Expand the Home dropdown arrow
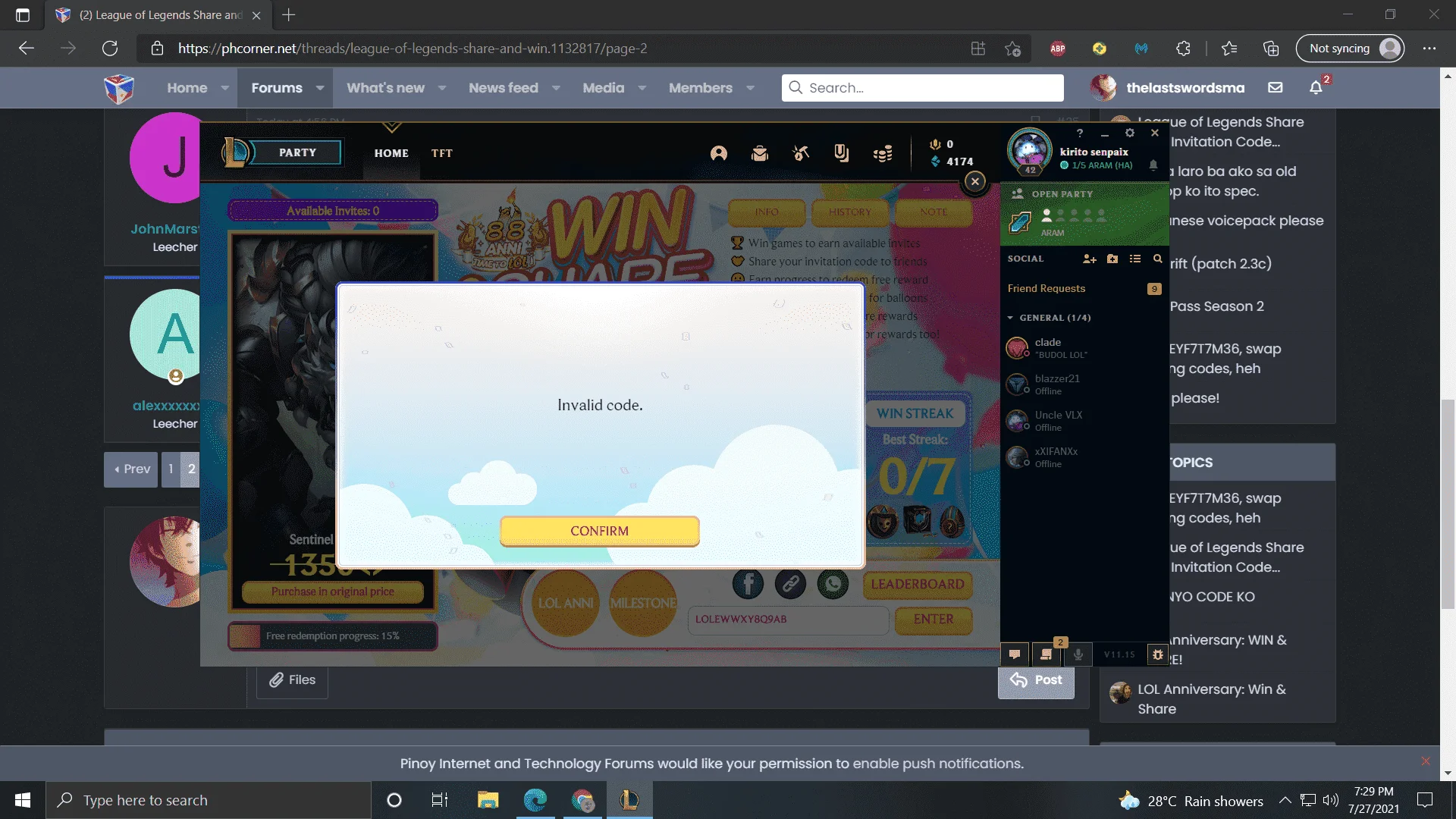The height and width of the screenshot is (819, 1456). (x=224, y=88)
